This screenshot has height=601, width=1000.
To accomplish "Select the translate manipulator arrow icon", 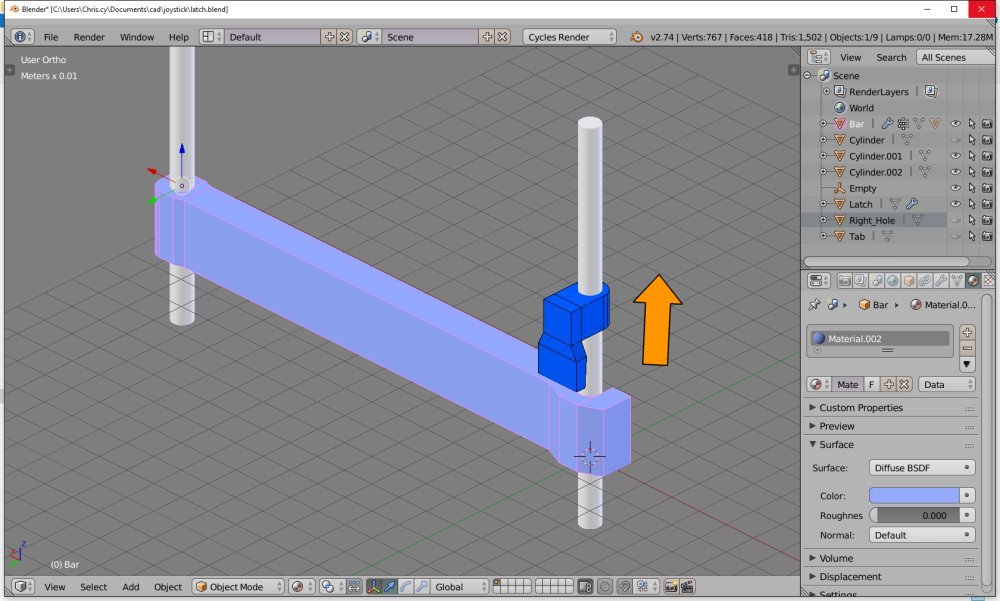I will click(390, 586).
